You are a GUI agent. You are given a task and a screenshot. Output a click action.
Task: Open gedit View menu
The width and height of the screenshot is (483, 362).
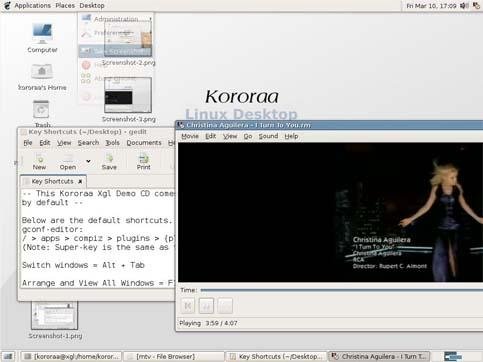pos(64,143)
